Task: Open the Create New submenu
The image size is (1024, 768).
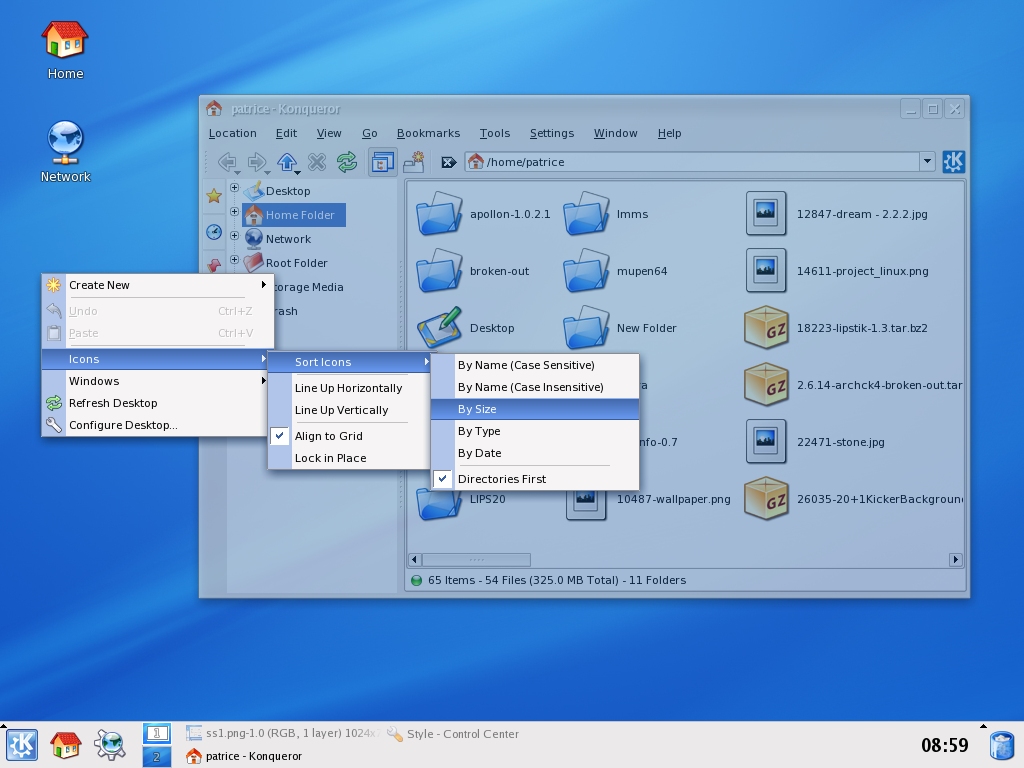Action: point(156,285)
